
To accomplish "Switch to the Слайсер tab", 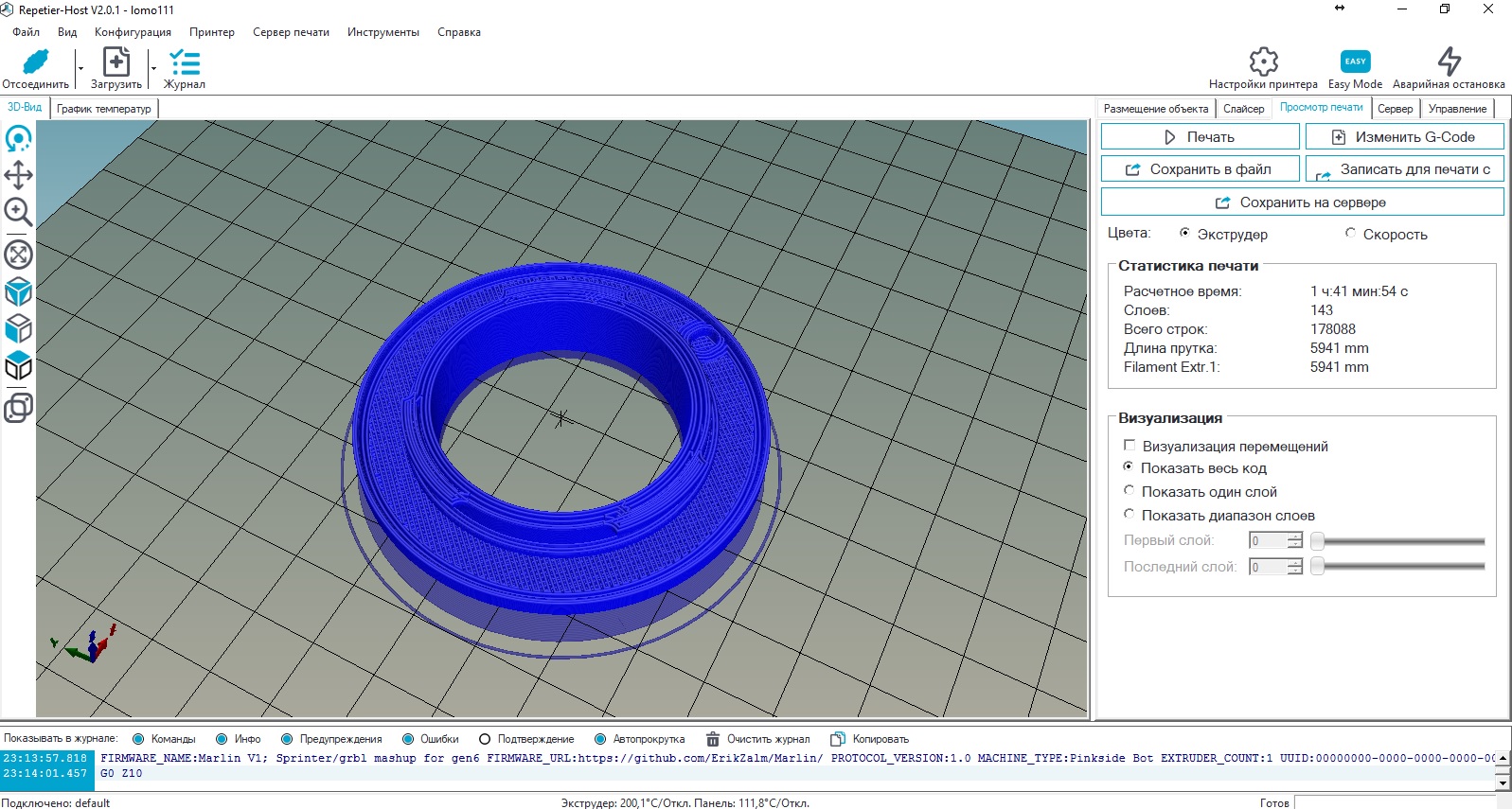I will [x=1243, y=109].
